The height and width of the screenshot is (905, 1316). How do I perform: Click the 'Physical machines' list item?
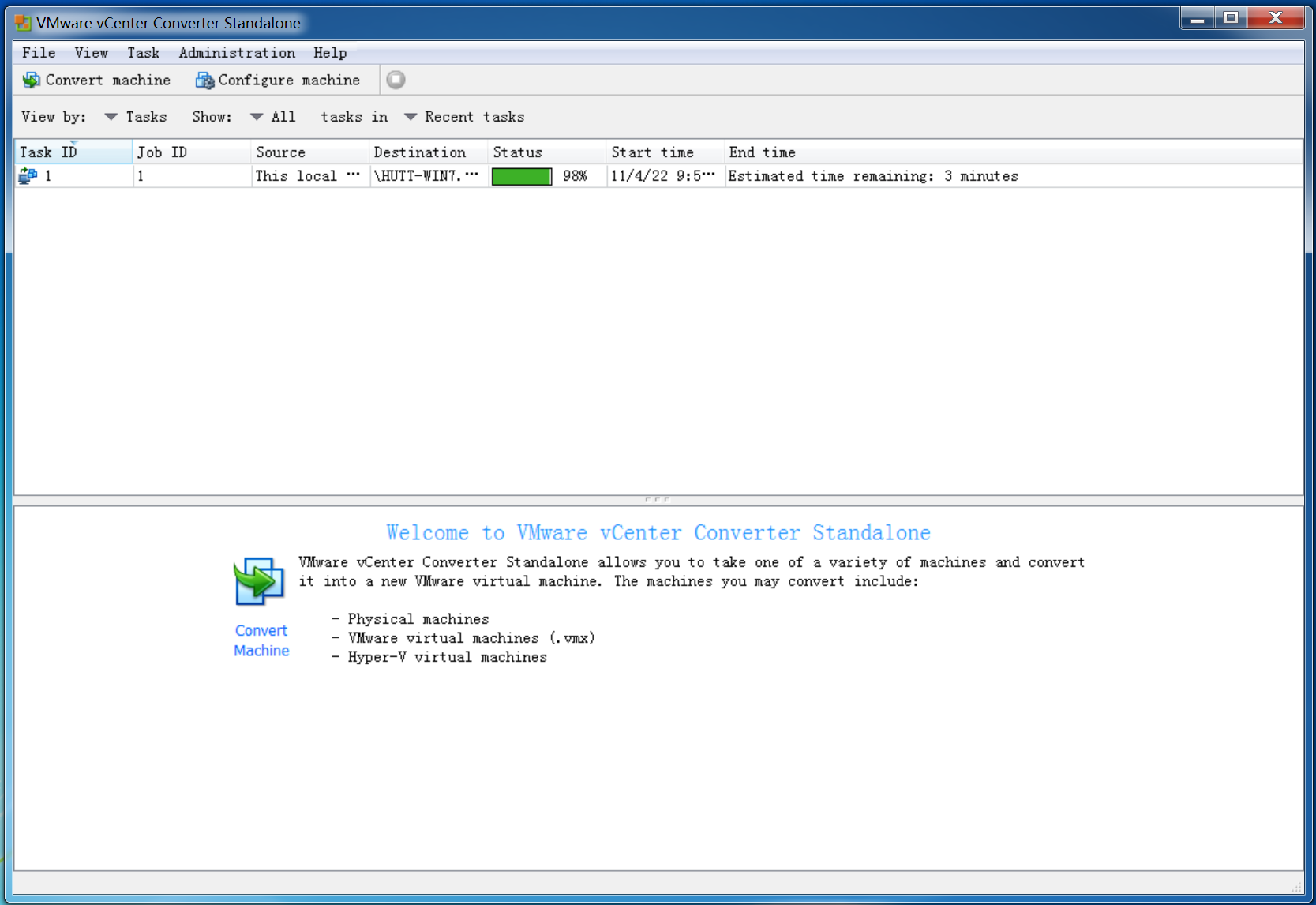[x=418, y=619]
